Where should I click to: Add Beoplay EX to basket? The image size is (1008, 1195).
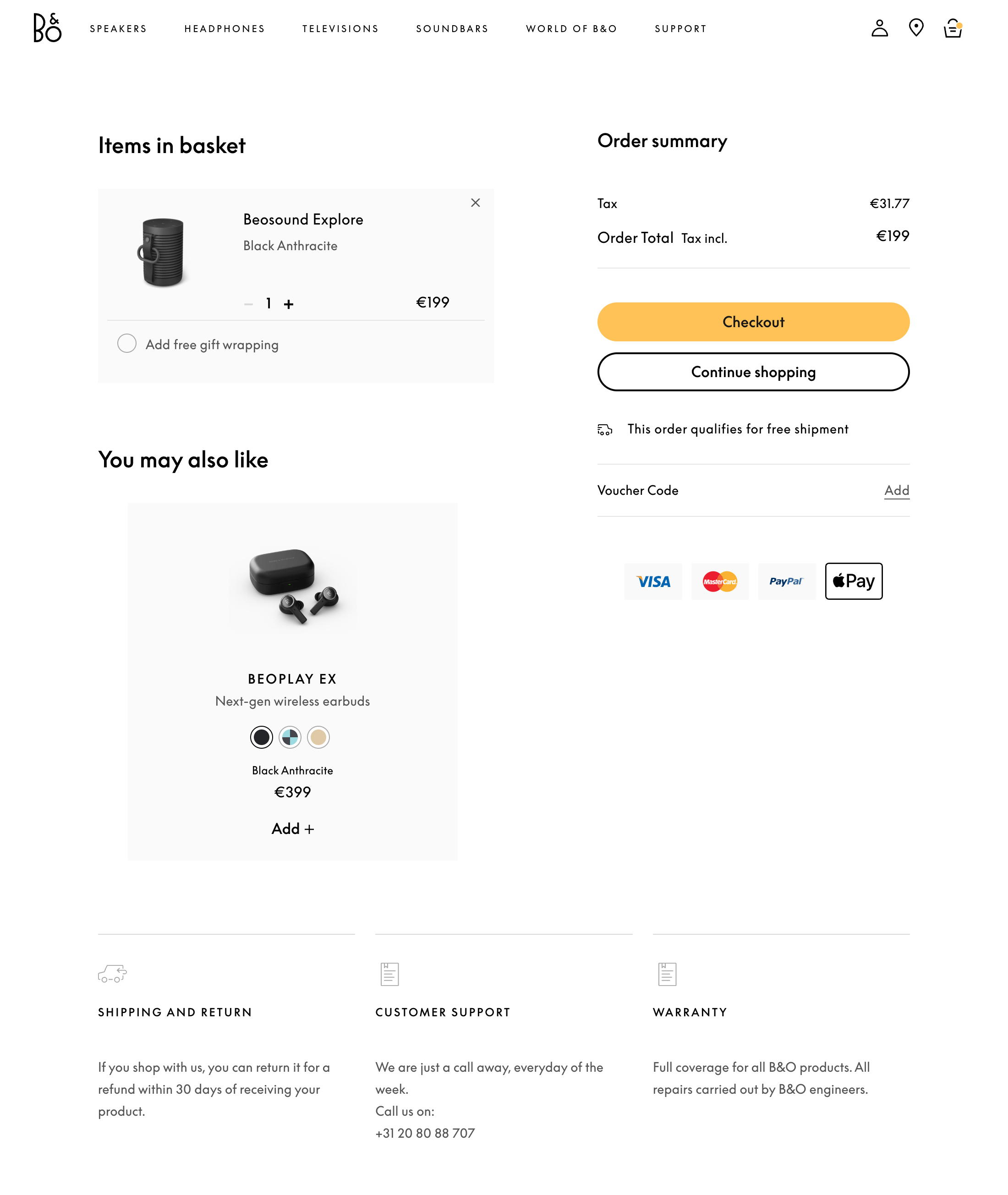(292, 829)
